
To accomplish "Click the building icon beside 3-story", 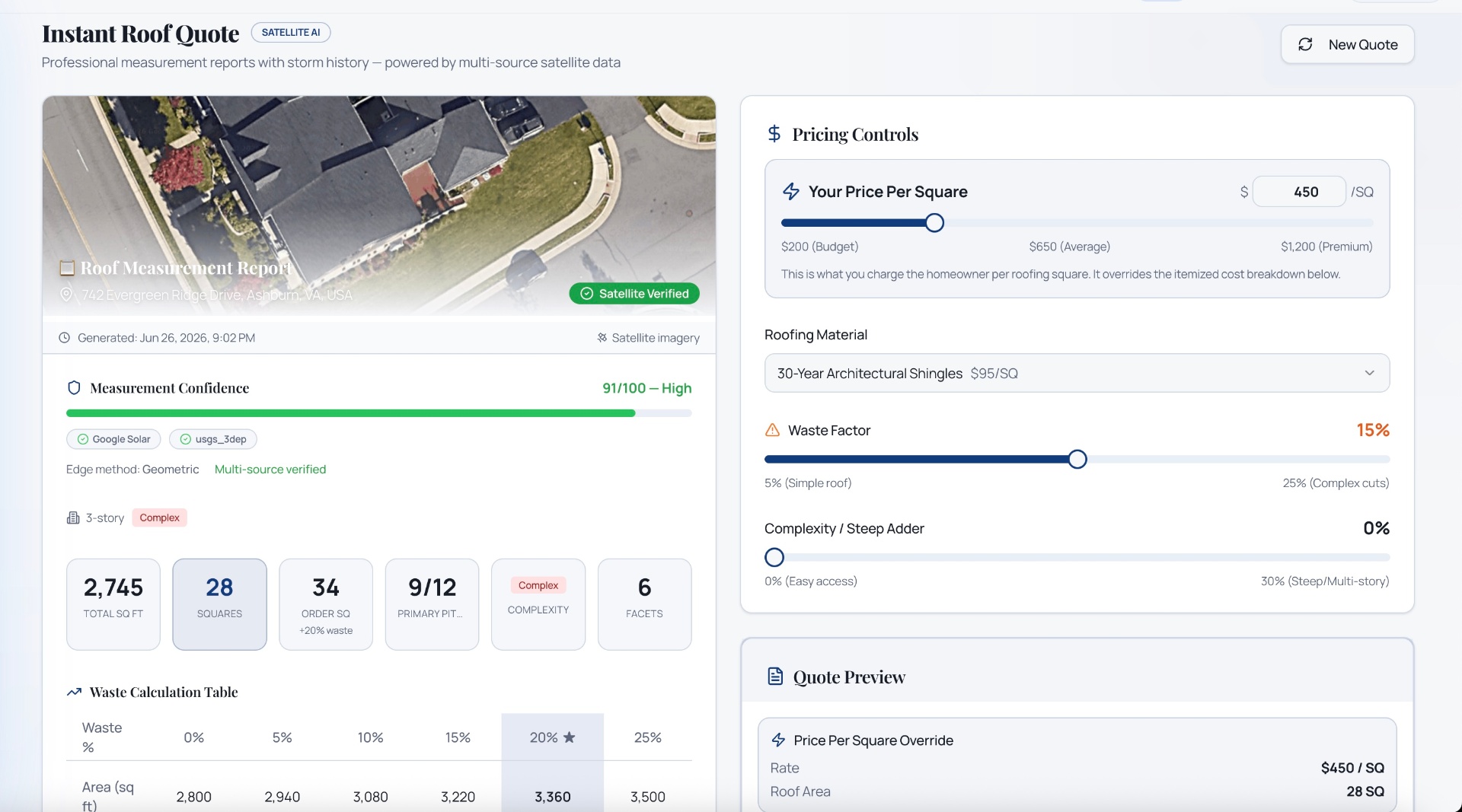I will point(73,517).
